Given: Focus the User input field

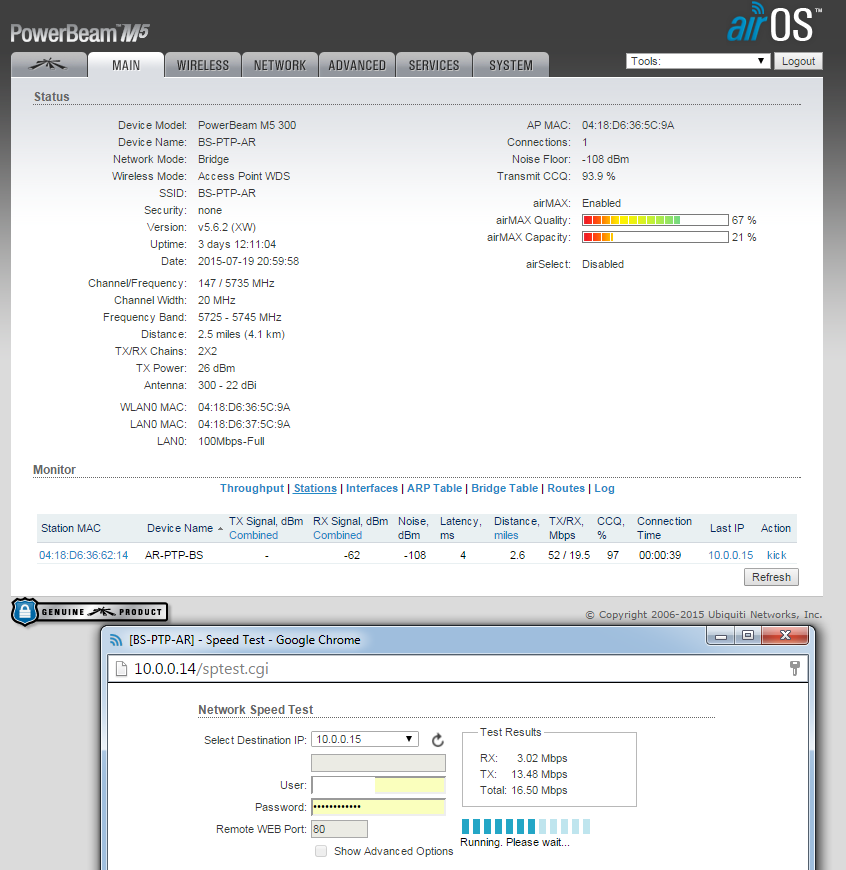Looking at the screenshot, I should tap(378, 785).
